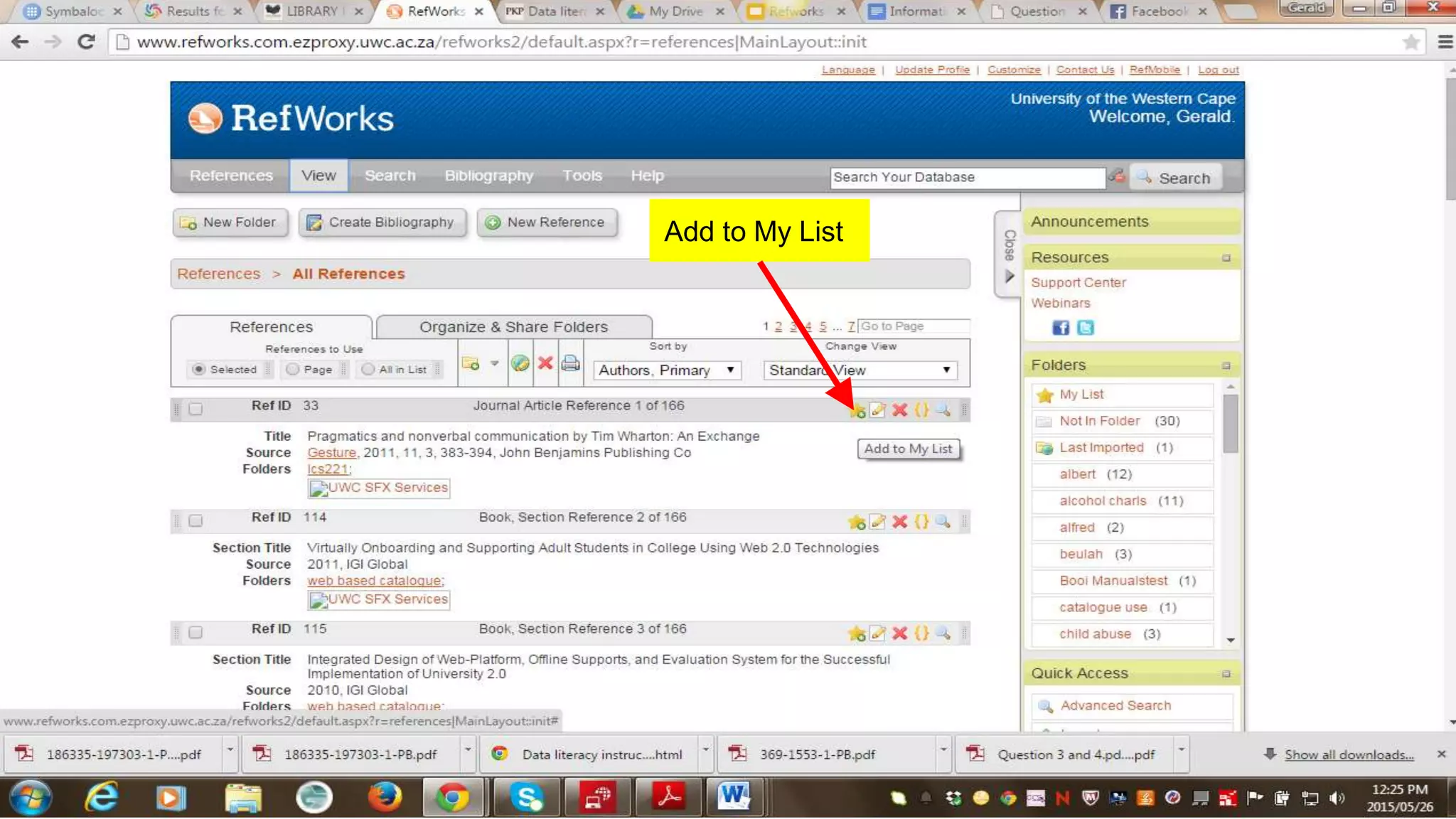The image size is (1456, 819).
Task: Click the Print references printer icon
Action: [570, 364]
